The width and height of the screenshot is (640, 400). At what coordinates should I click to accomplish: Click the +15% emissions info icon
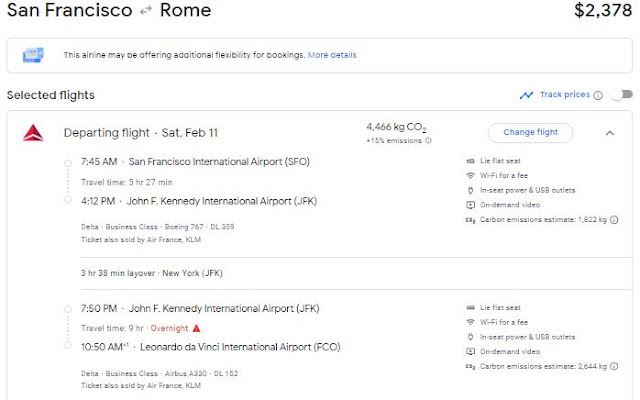(429, 140)
